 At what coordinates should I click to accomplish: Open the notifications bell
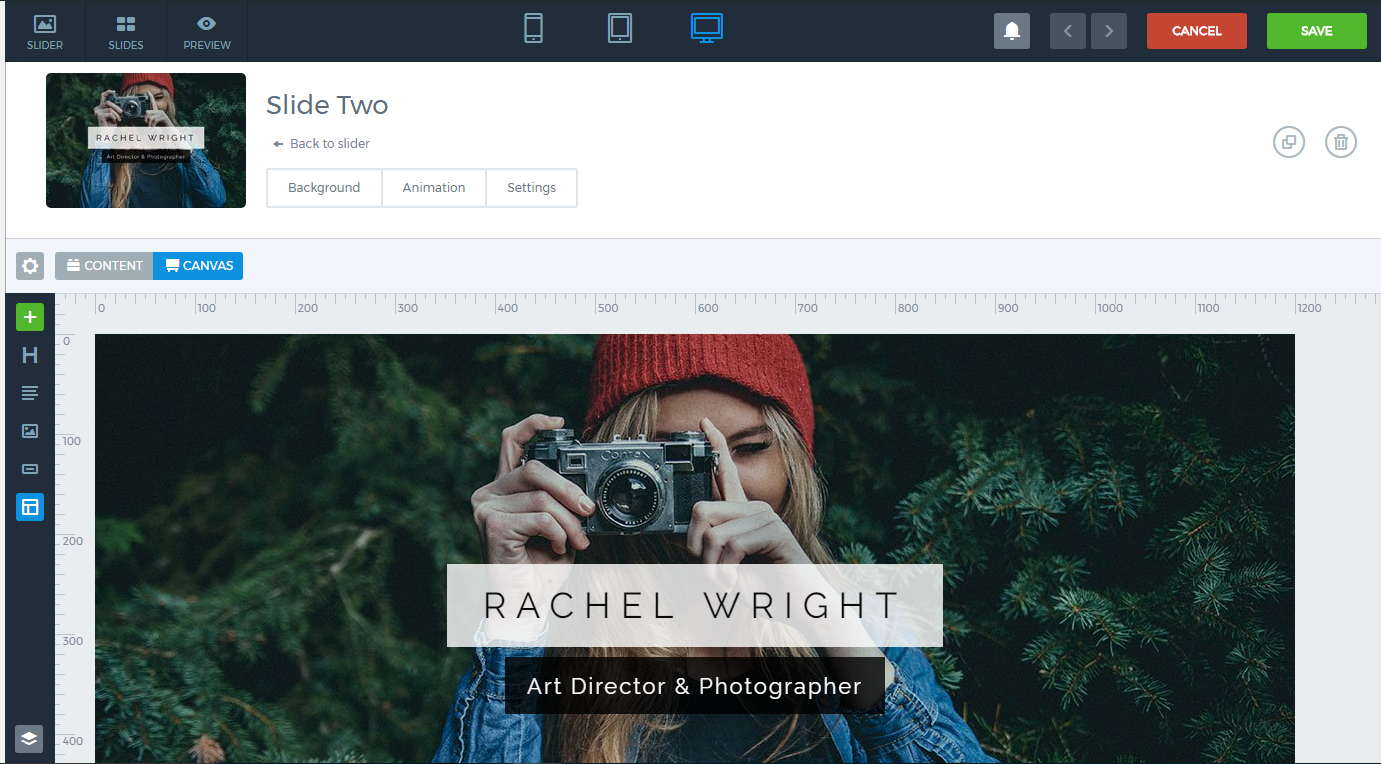point(1011,31)
